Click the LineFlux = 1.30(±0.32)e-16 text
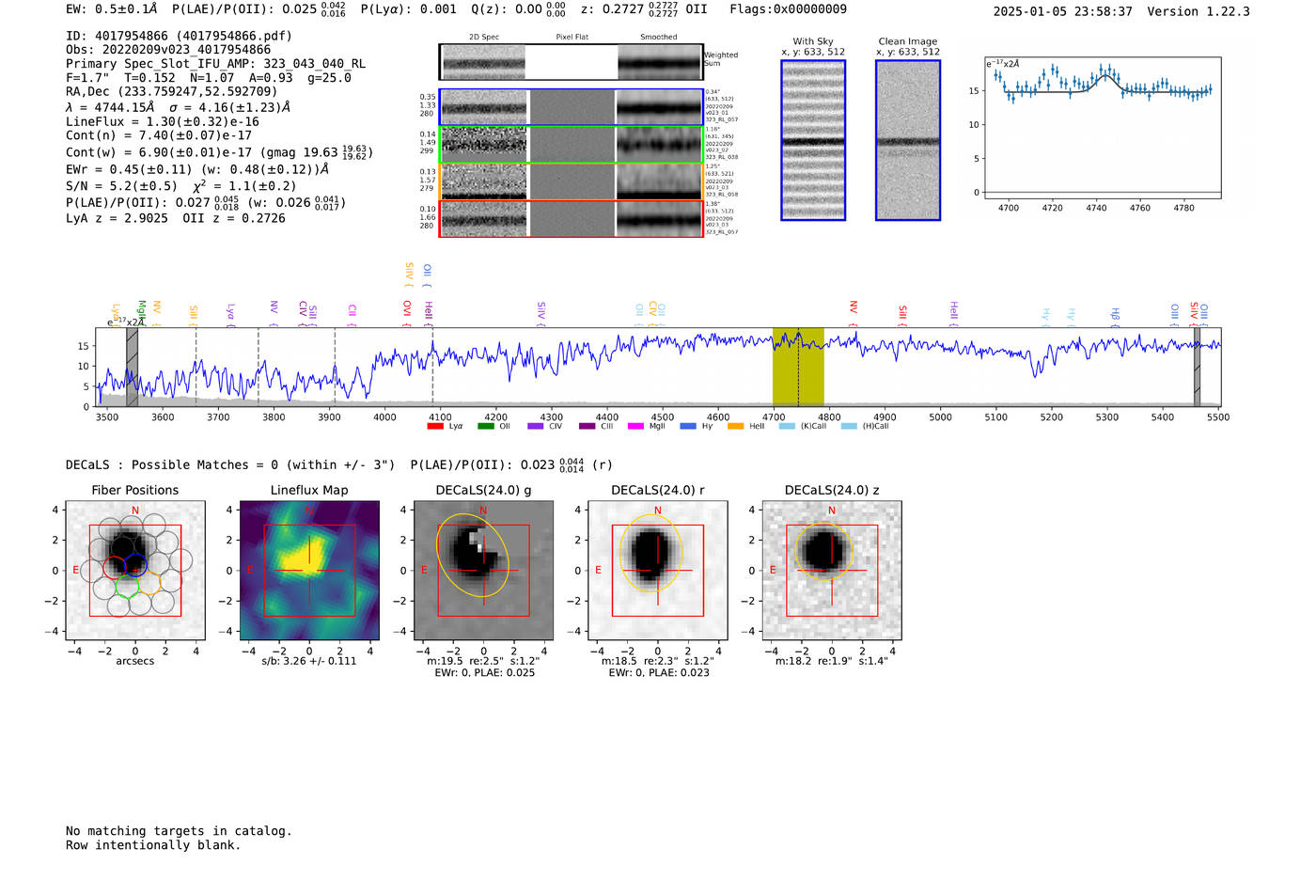 (x=163, y=121)
